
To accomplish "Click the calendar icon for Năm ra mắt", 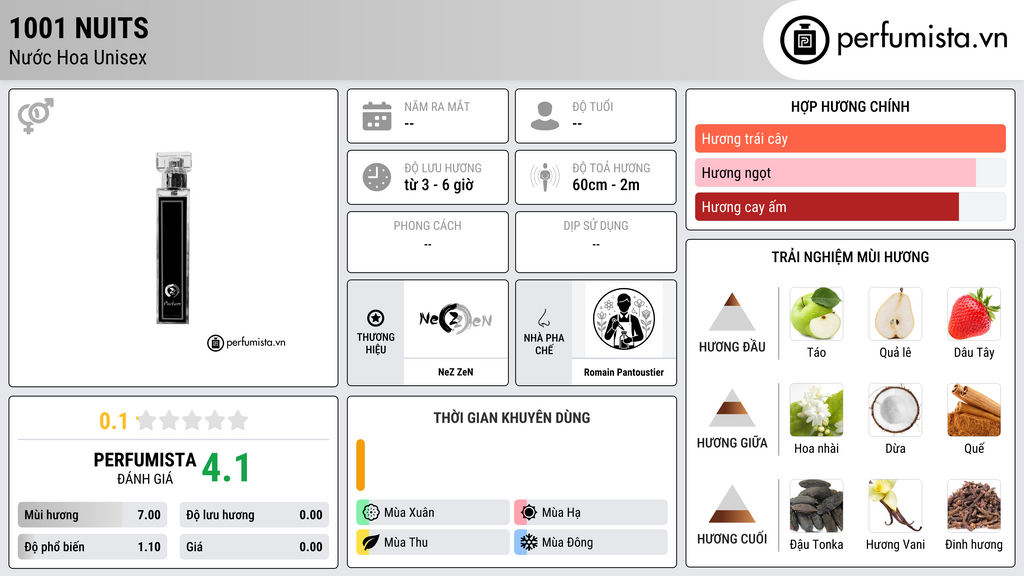I will pos(377,116).
